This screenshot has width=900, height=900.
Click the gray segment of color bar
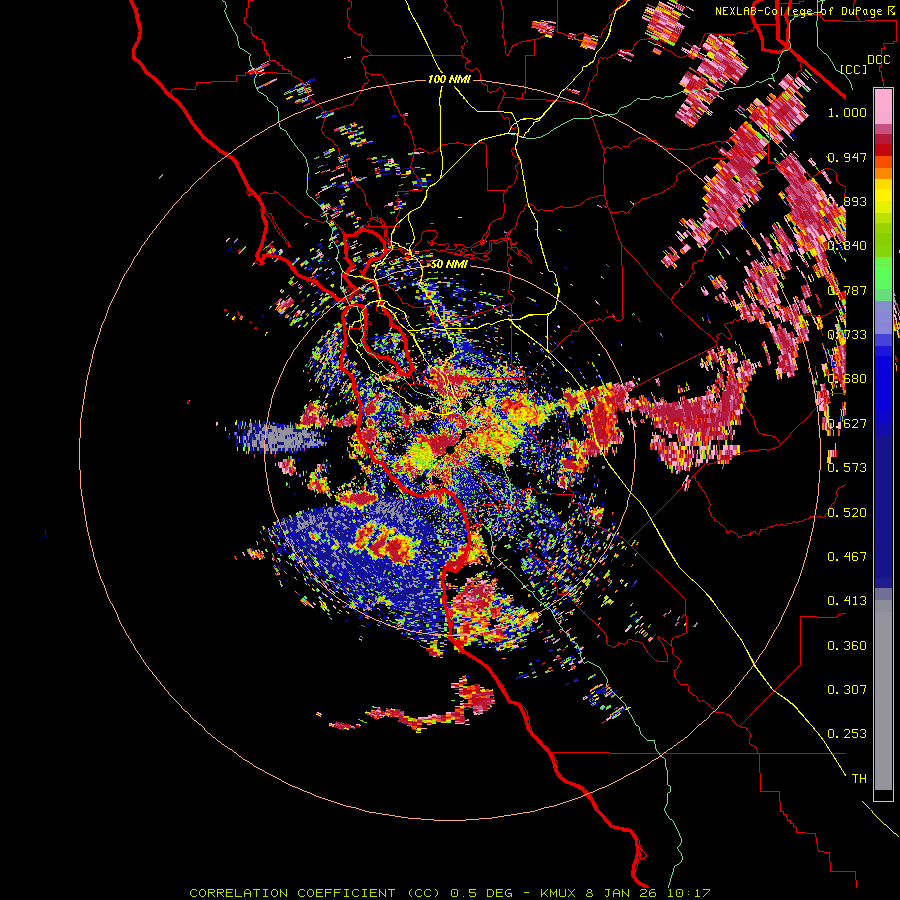tap(883, 695)
